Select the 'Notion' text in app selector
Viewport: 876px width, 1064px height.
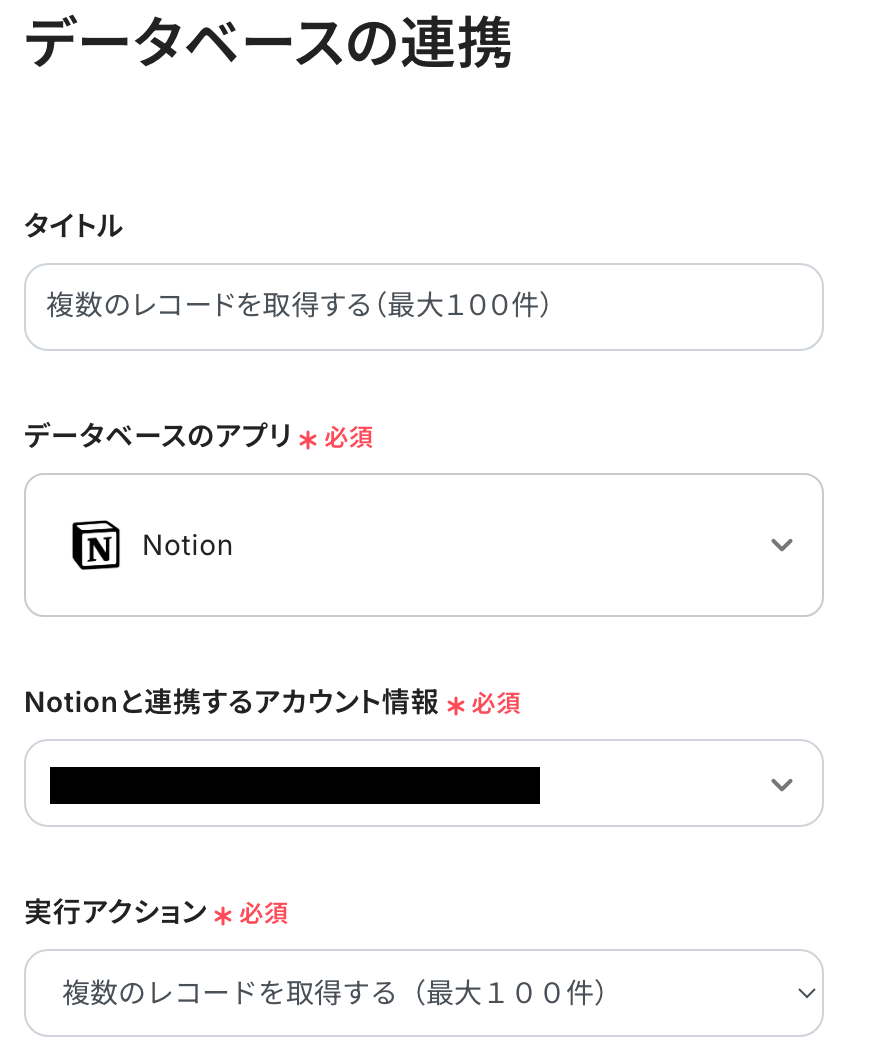pyautogui.click(x=188, y=545)
